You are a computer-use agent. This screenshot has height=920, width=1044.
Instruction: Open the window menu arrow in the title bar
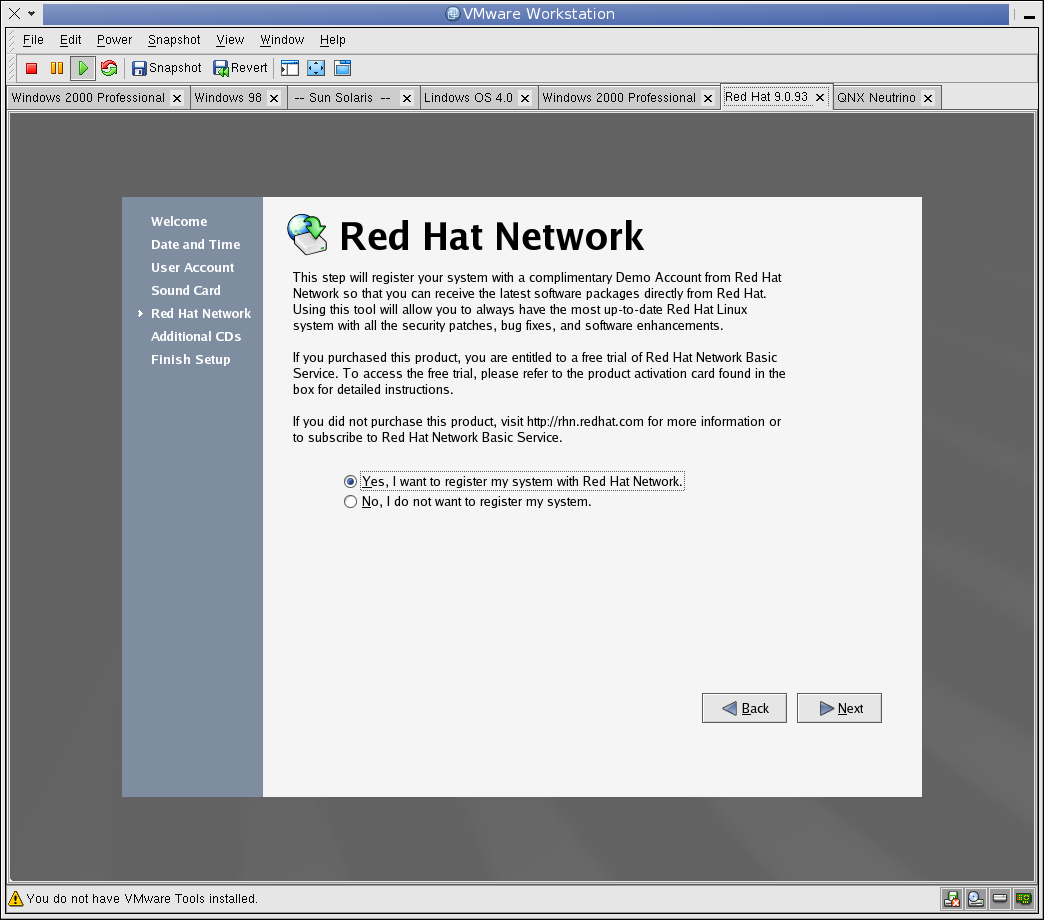click(31, 13)
